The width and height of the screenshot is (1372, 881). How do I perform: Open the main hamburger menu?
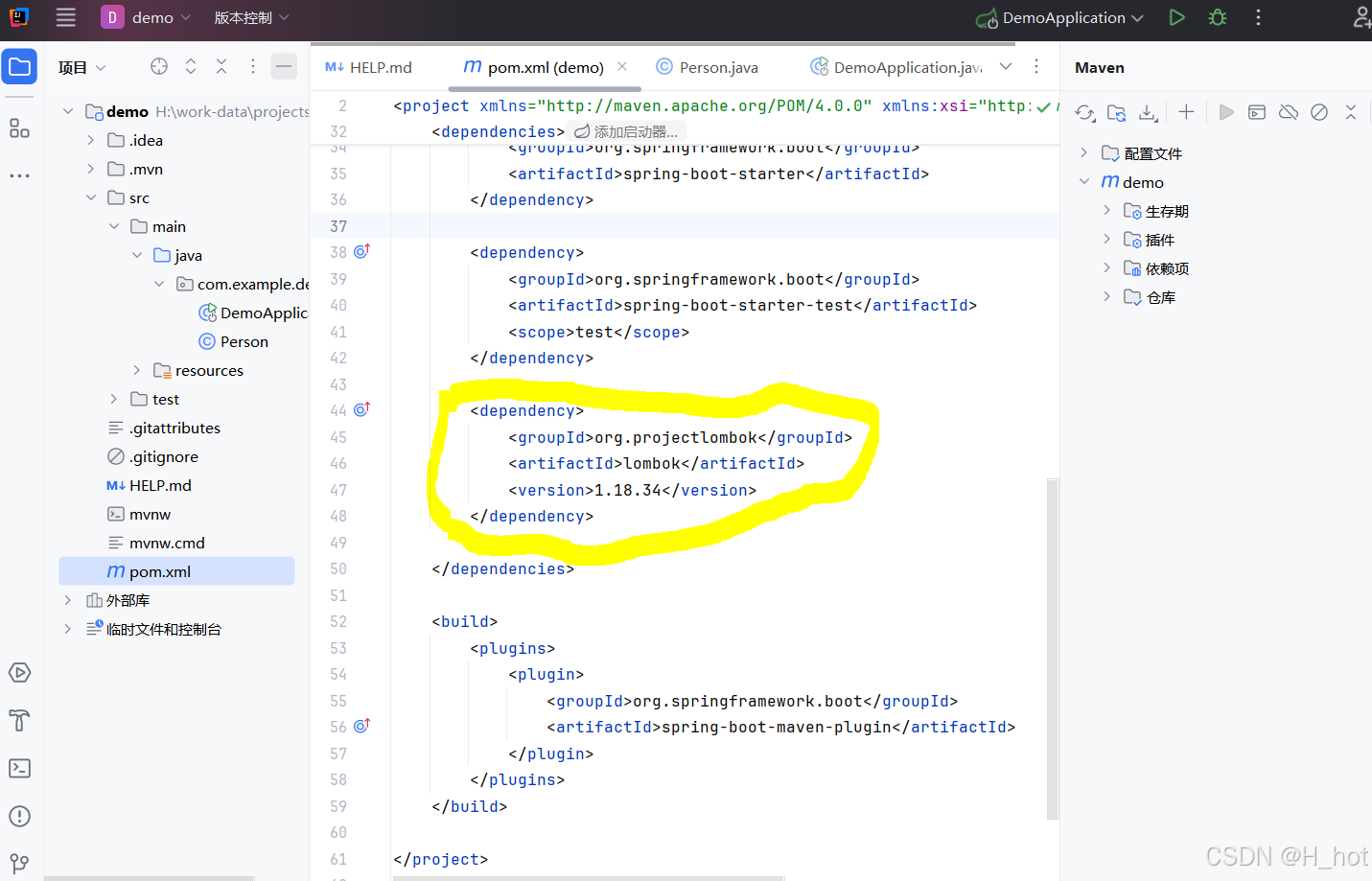pyautogui.click(x=64, y=17)
